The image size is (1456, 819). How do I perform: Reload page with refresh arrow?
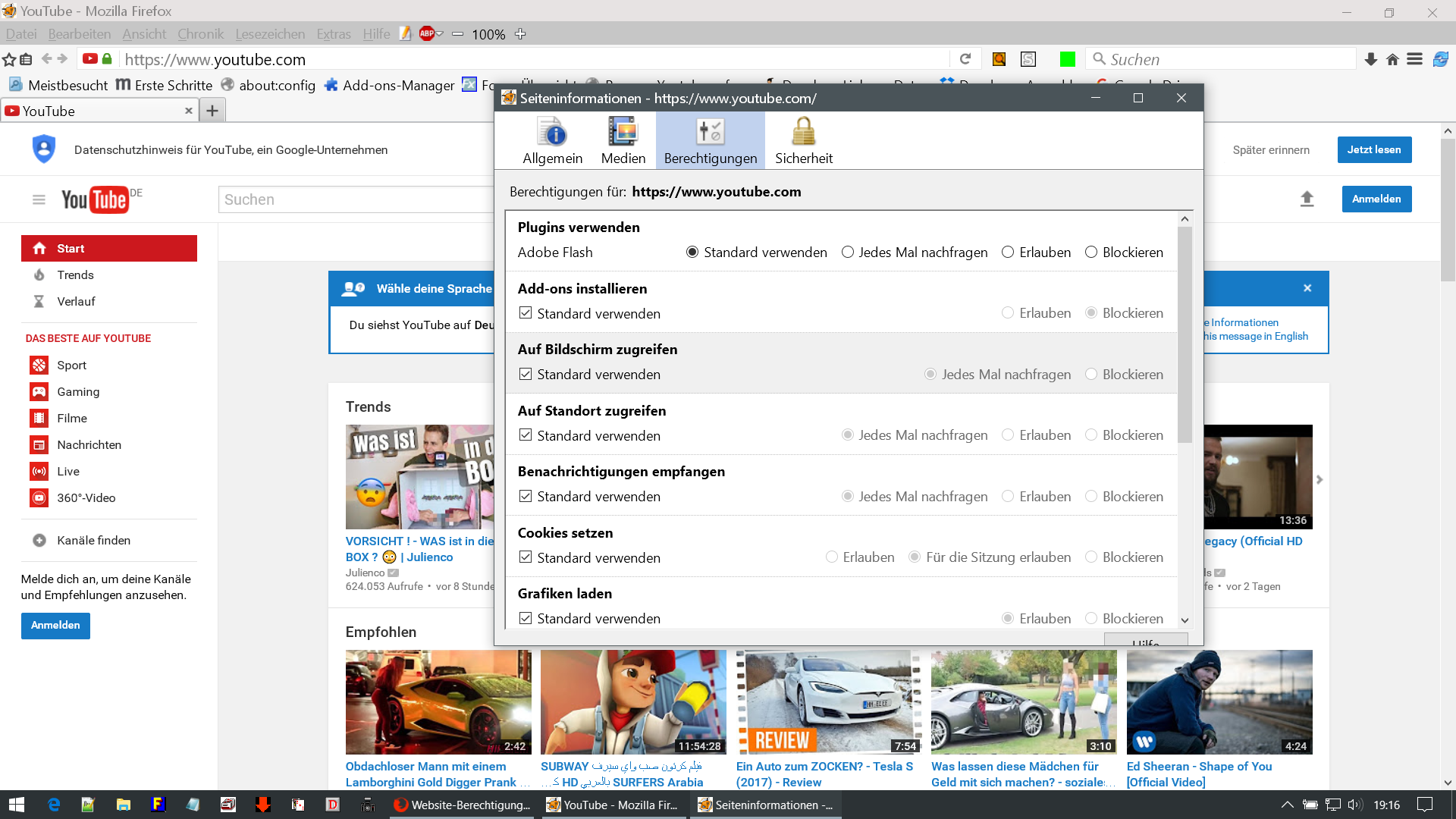click(x=965, y=59)
